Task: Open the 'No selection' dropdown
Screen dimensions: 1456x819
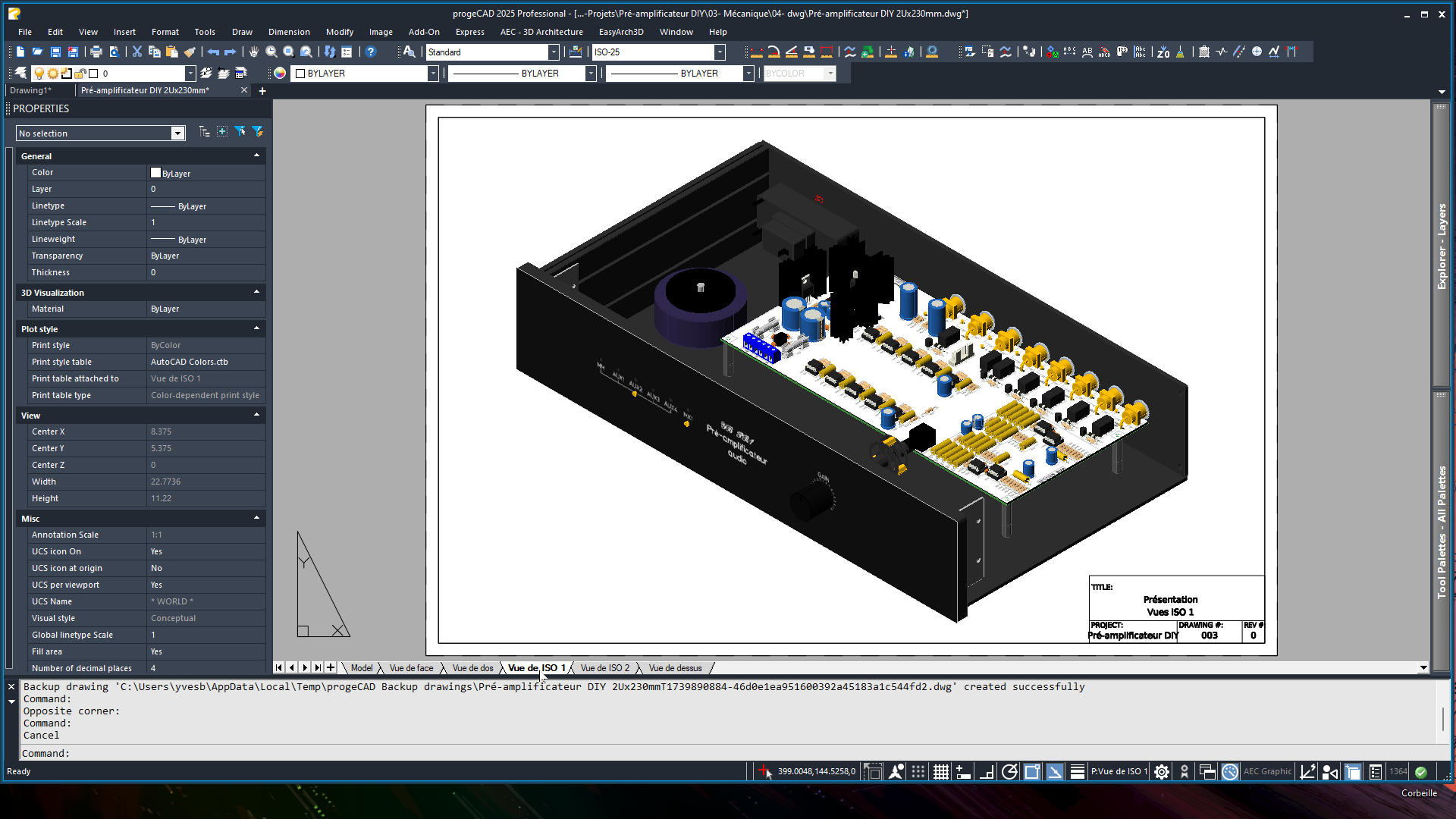Action: click(x=177, y=133)
